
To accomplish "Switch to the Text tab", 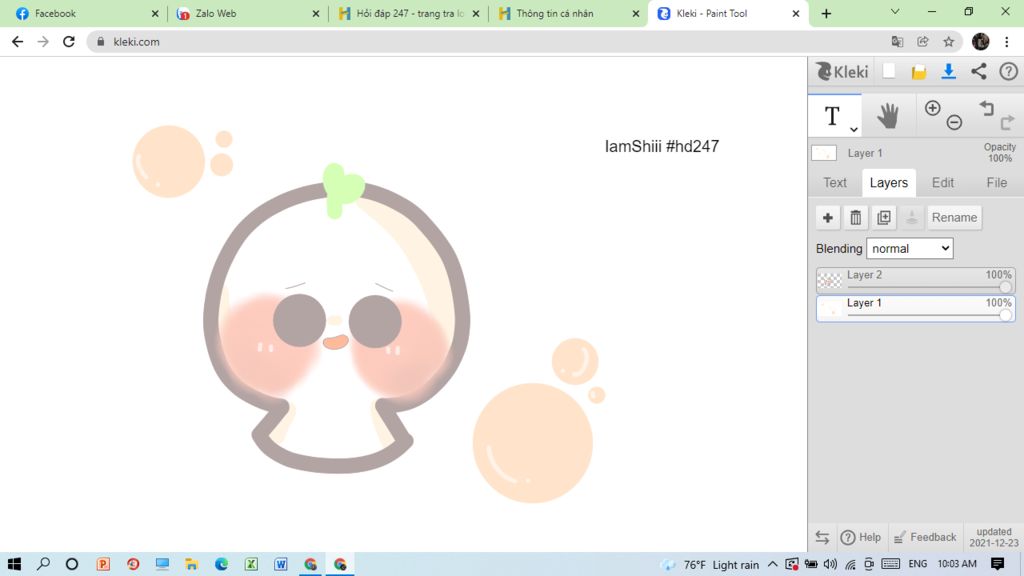I will pos(835,183).
